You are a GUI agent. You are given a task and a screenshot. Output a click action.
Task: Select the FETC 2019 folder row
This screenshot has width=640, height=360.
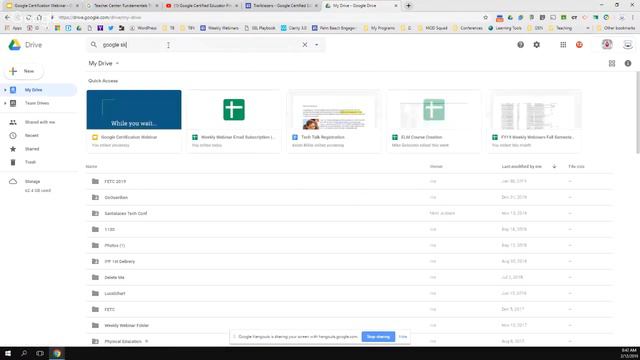pos(349,181)
